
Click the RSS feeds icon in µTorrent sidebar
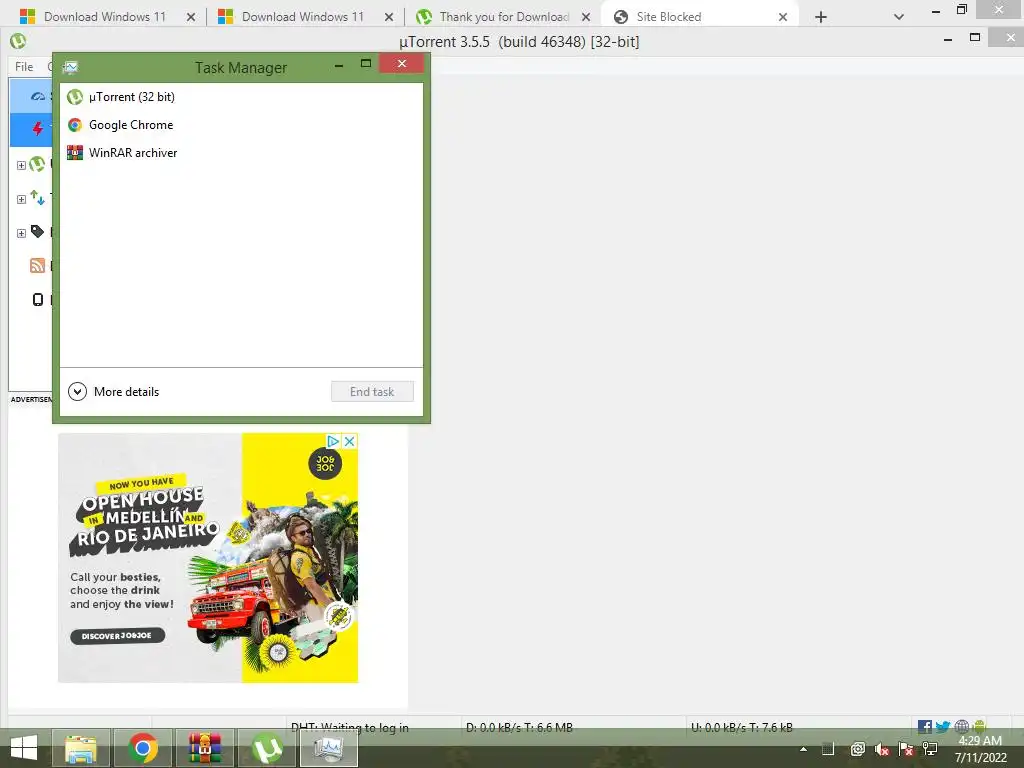38,265
